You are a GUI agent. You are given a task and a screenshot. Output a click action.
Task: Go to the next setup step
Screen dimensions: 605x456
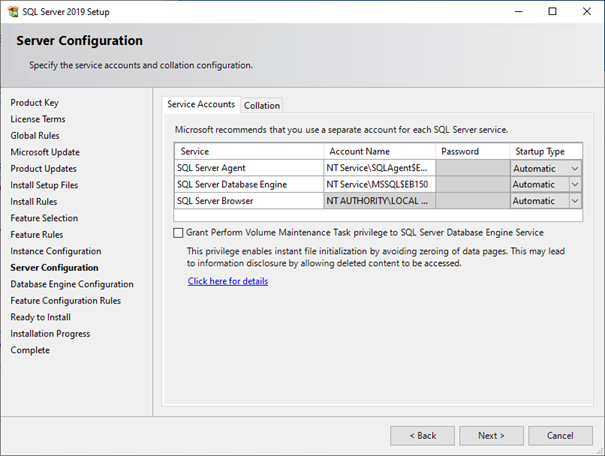[x=491, y=436]
